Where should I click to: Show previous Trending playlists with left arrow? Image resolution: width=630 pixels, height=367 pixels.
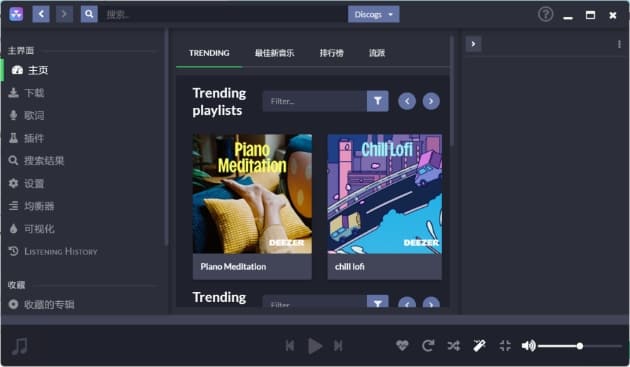[x=407, y=101]
